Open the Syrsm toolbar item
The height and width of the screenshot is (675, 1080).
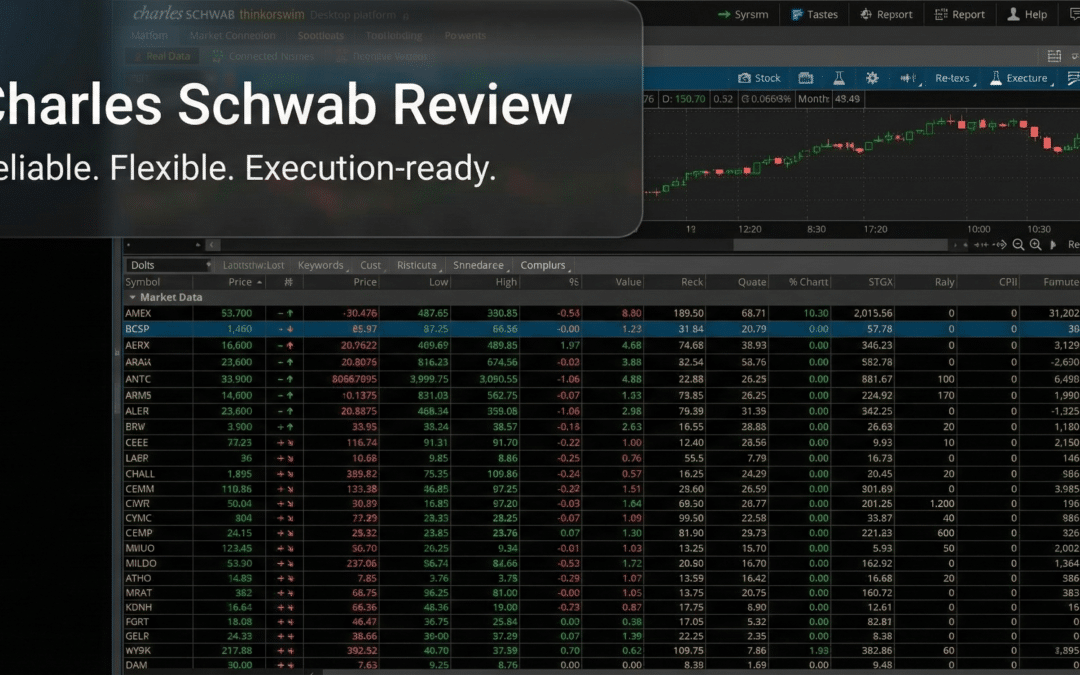click(742, 14)
